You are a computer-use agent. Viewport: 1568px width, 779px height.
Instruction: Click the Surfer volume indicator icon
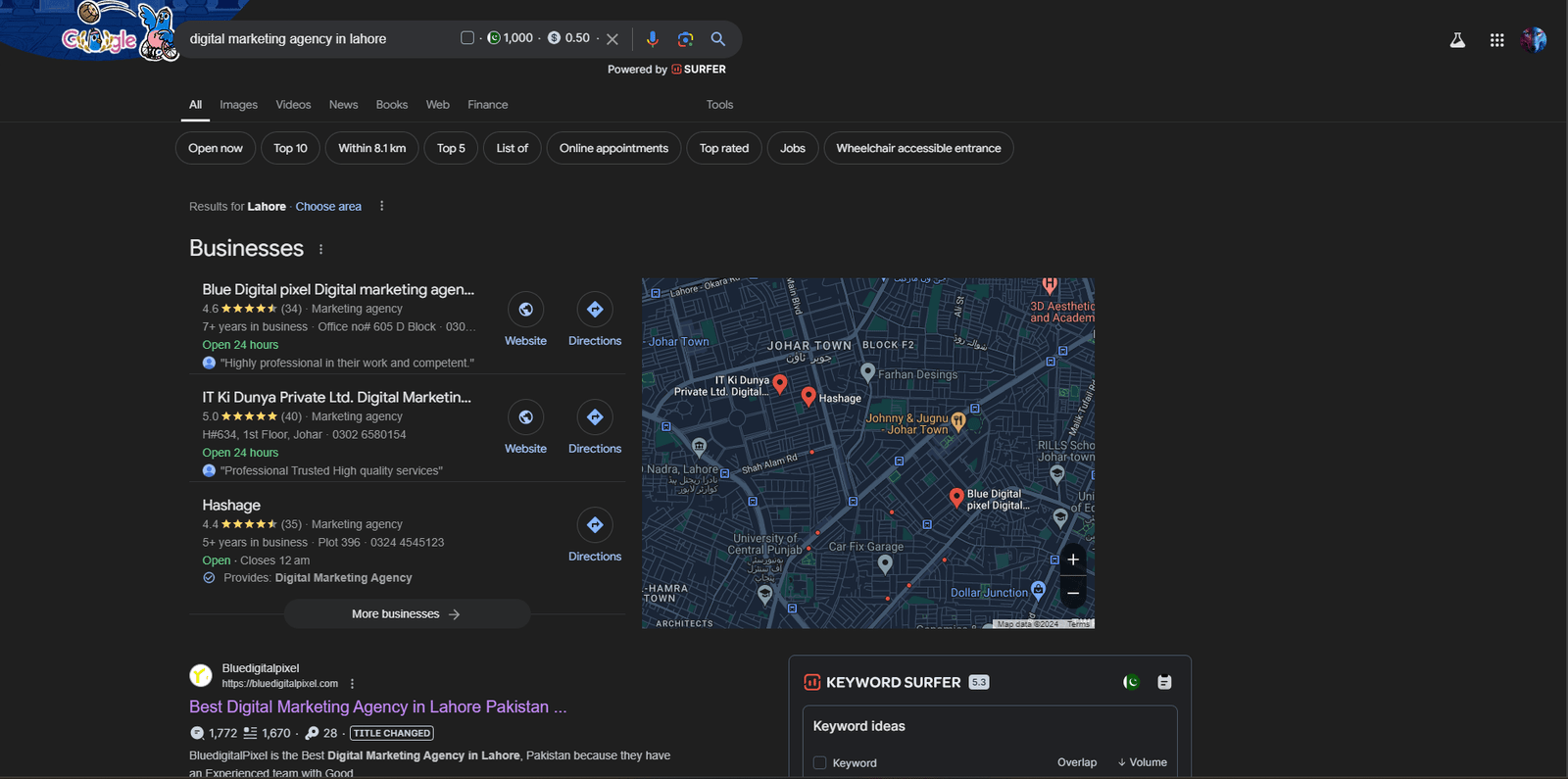coord(494,38)
